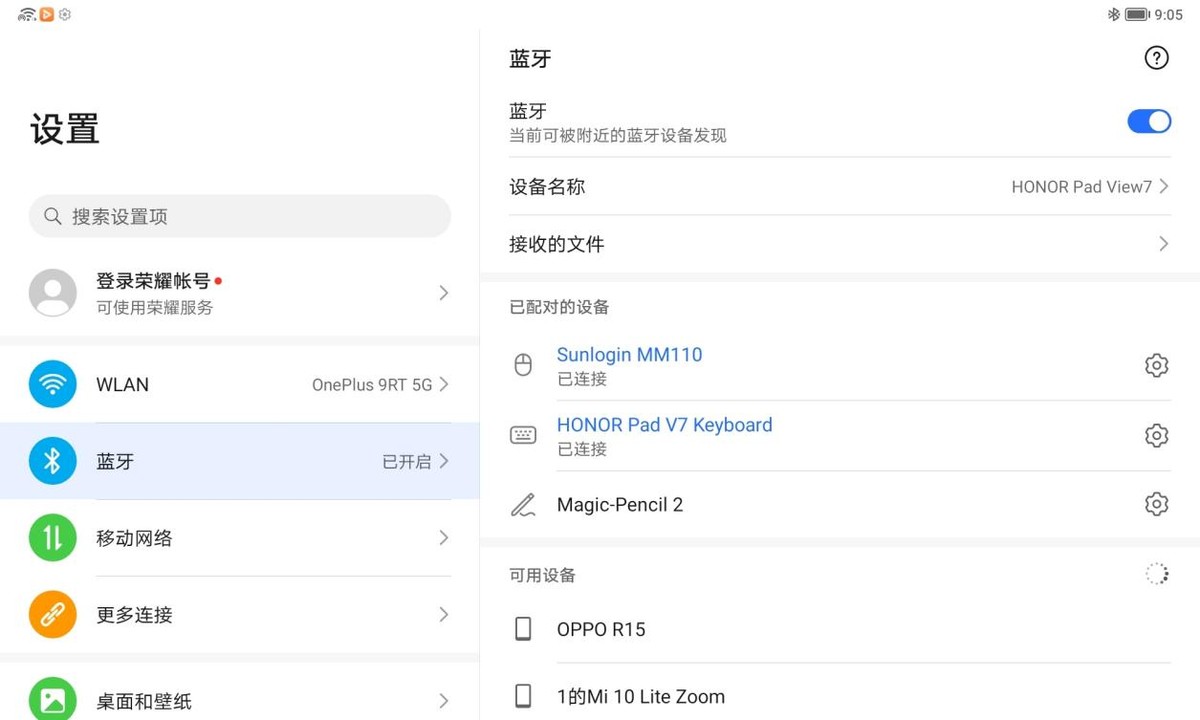
Task: Open the mobile network settings entry
Action: [x=240, y=538]
